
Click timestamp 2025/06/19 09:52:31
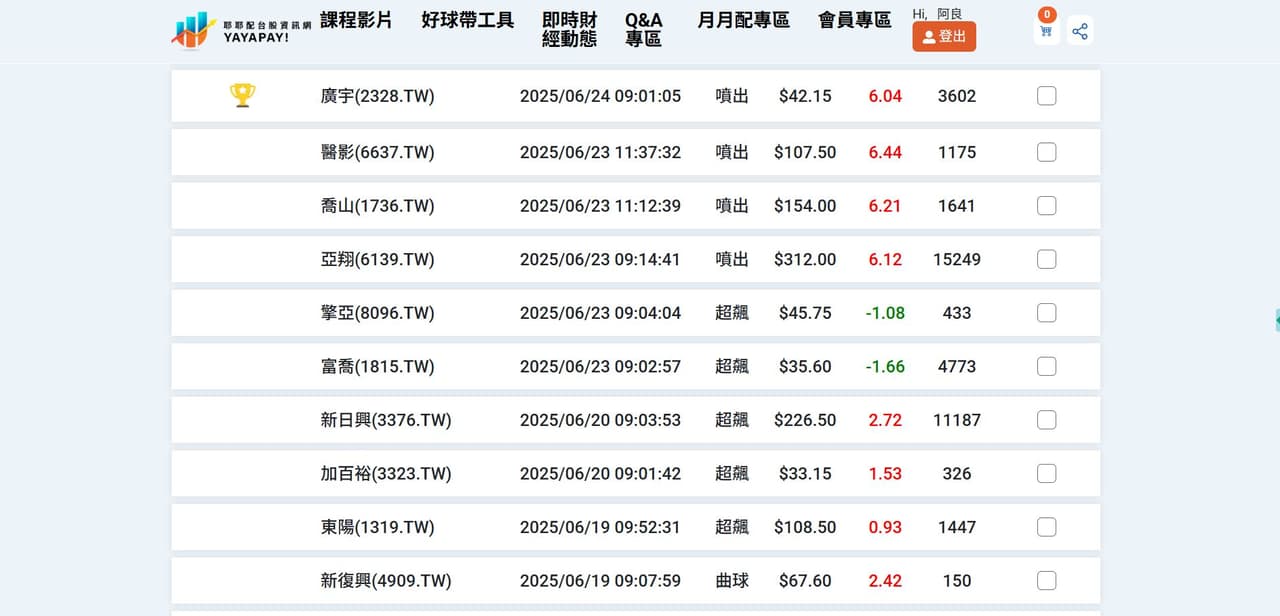point(600,527)
